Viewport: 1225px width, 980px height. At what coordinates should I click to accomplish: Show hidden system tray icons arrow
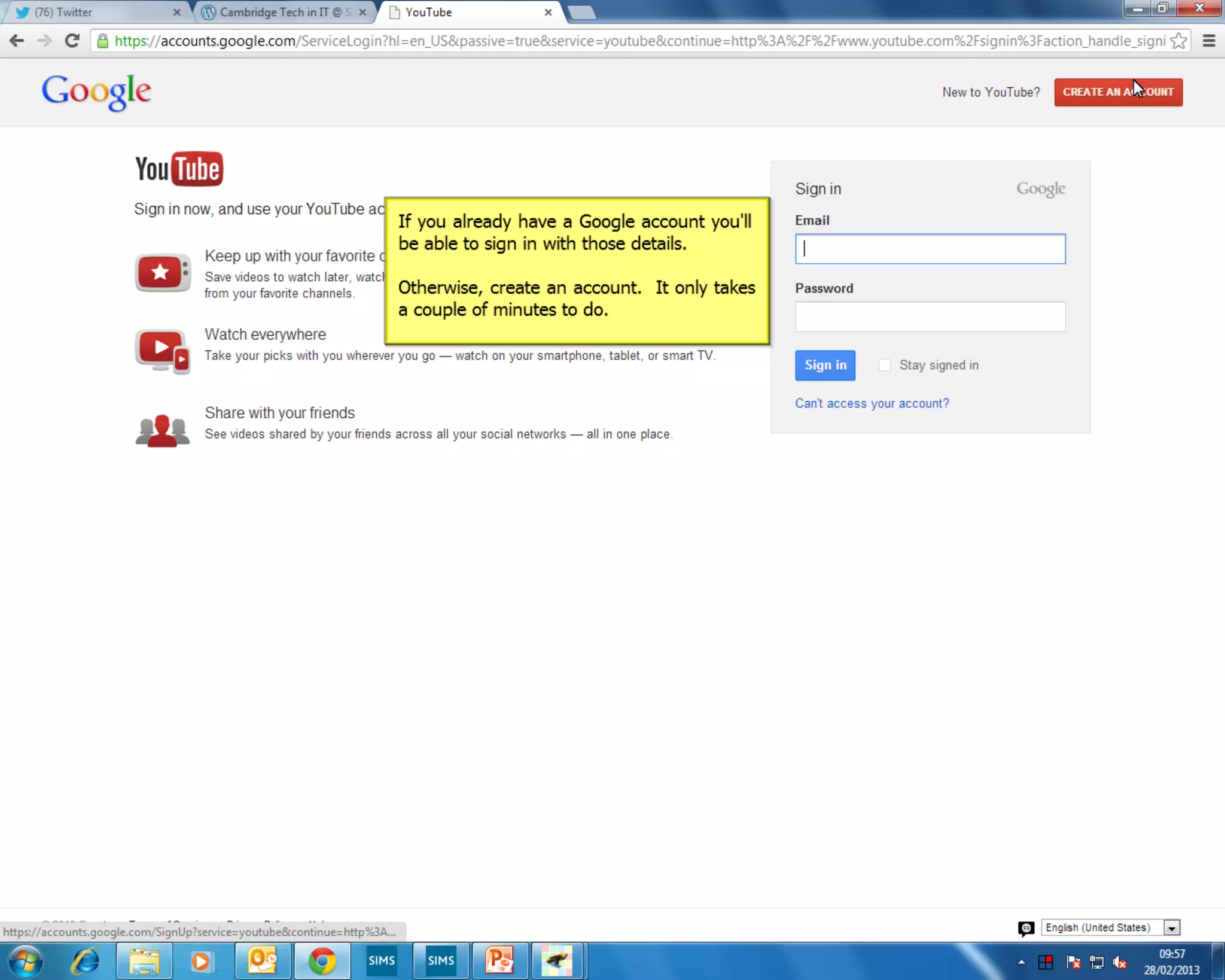[1022, 962]
